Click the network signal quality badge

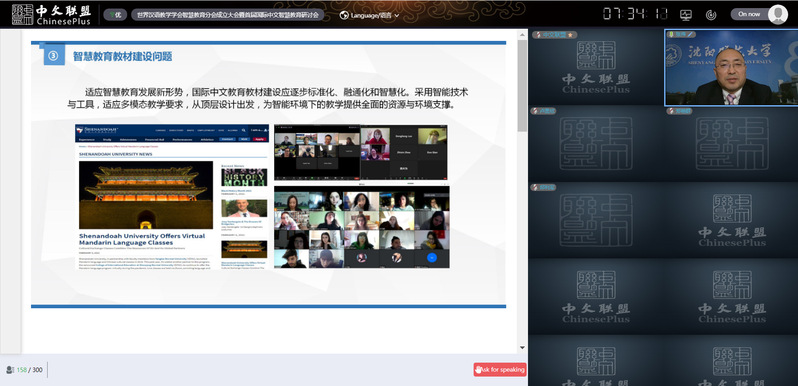(x=116, y=15)
